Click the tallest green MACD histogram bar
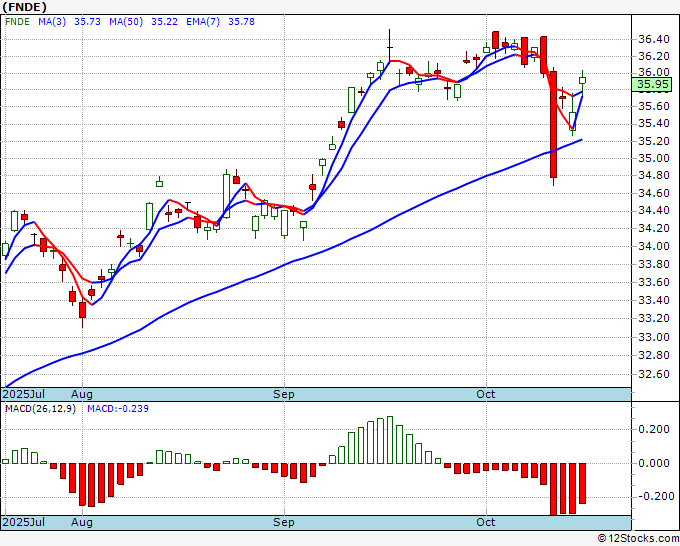Screen dimensions: 680x546 point(389,440)
